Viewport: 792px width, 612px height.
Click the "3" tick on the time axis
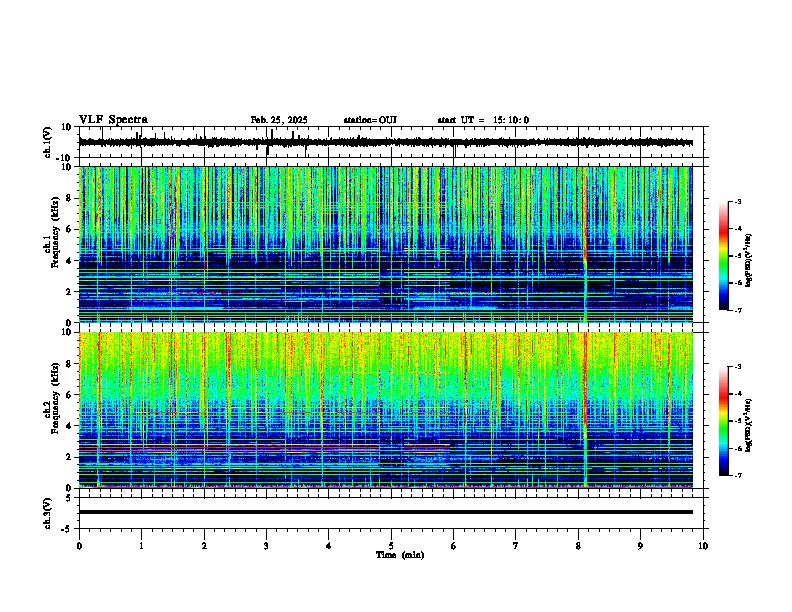coord(266,546)
